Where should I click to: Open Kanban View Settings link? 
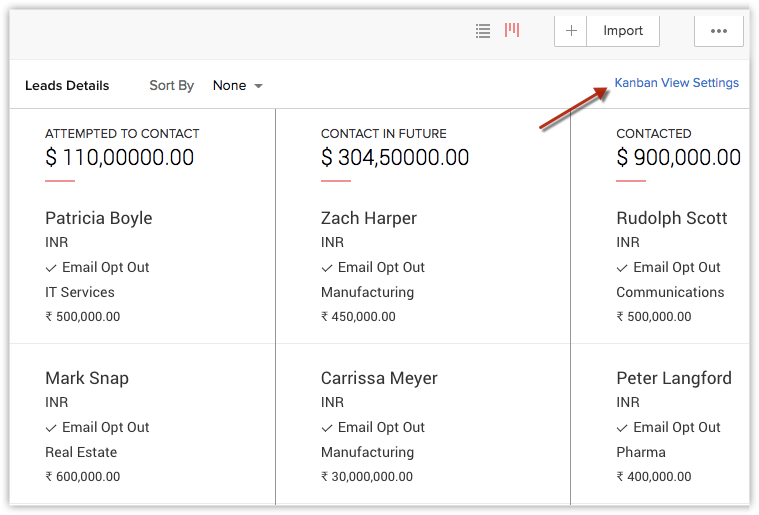click(676, 83)
